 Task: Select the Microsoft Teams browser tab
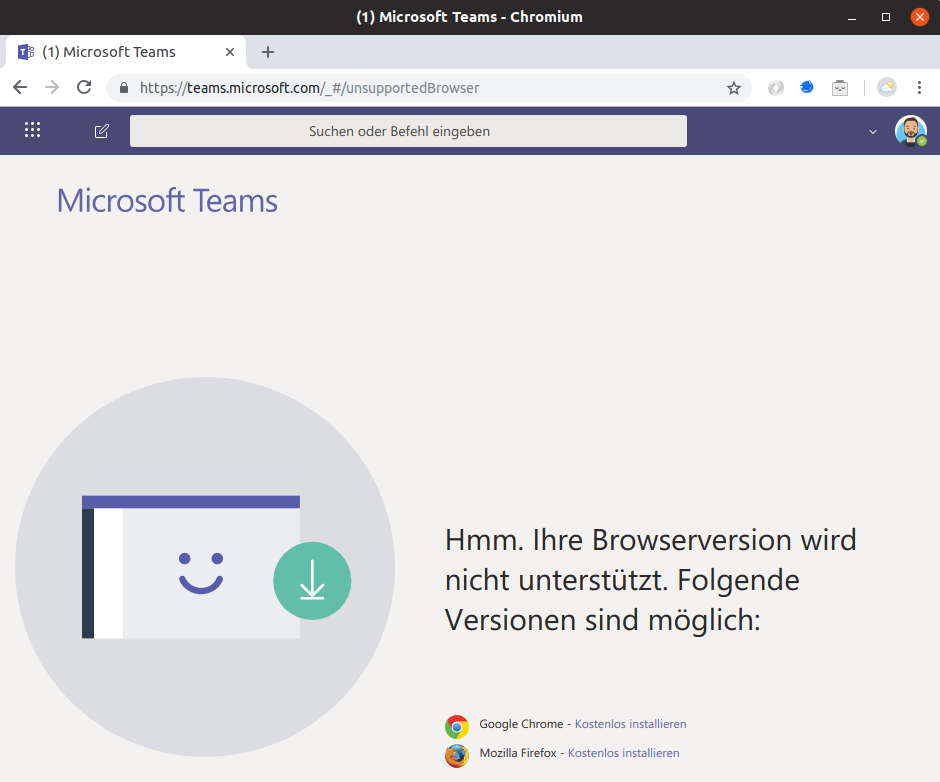120,52
